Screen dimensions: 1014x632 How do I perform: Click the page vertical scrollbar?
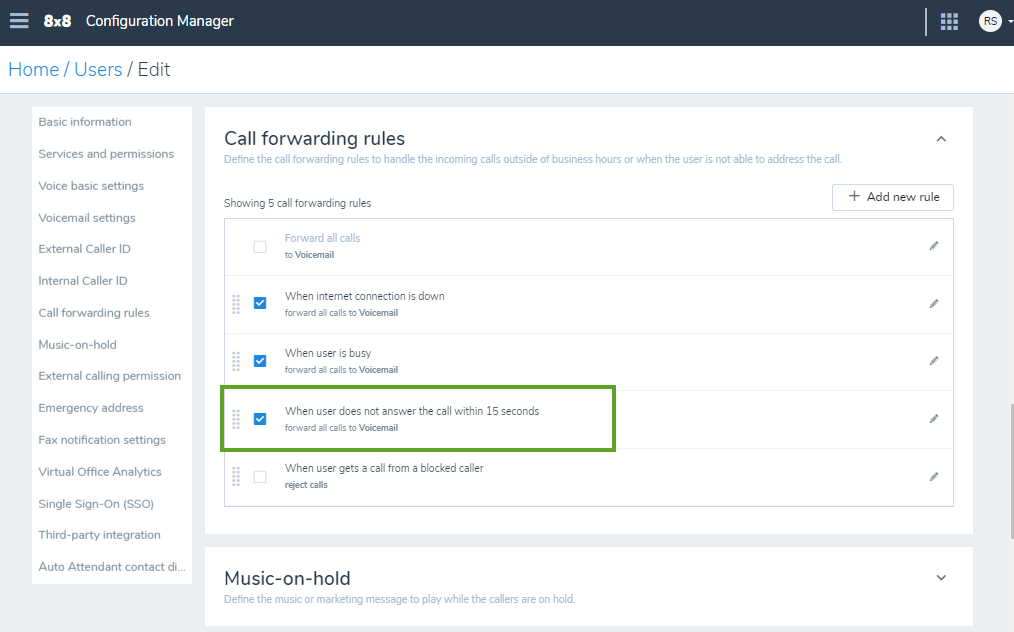click(x=1011, y=472)
